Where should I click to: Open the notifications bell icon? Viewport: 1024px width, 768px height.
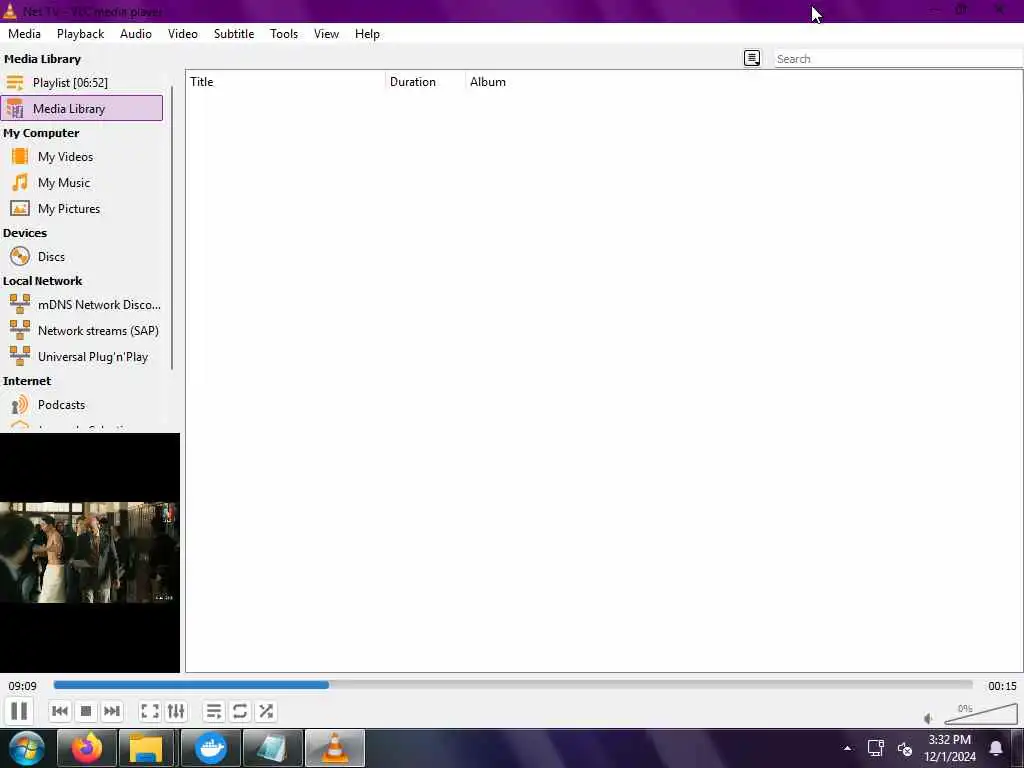click(995, 748)
